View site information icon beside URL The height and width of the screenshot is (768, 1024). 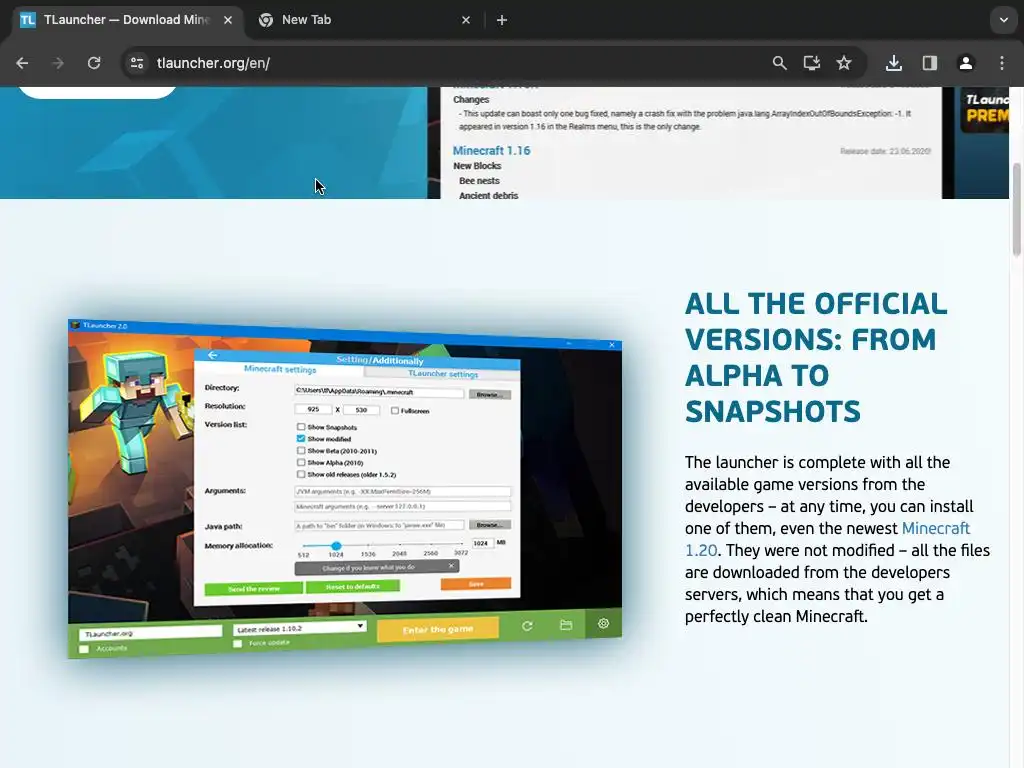(137, 63)
